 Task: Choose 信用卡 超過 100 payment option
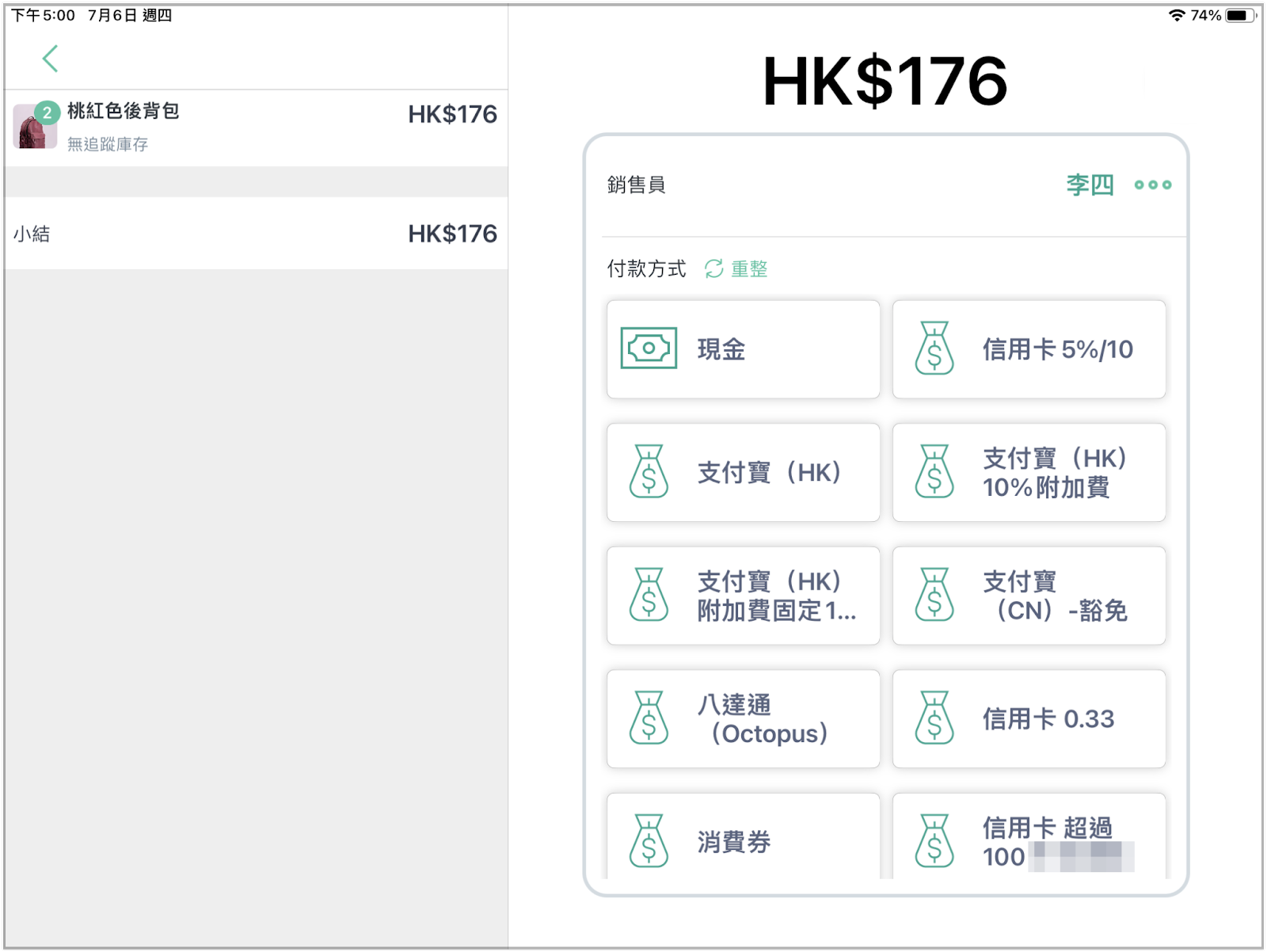click(x=1029, y=836)
